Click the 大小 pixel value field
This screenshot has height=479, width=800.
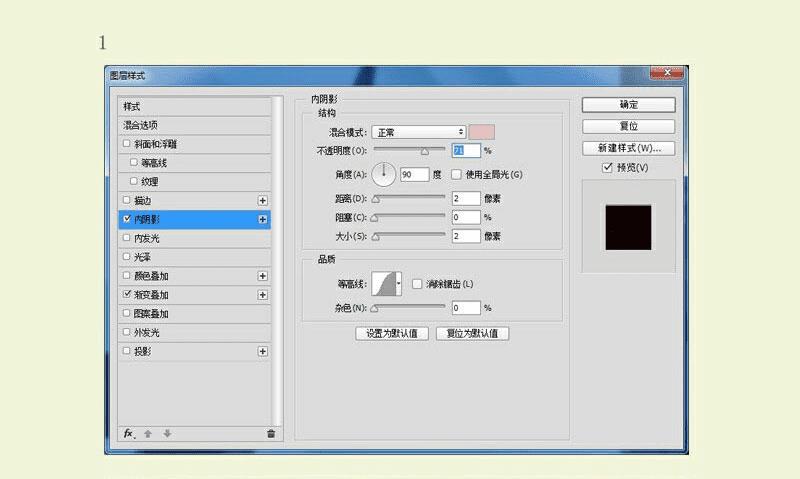466,236
